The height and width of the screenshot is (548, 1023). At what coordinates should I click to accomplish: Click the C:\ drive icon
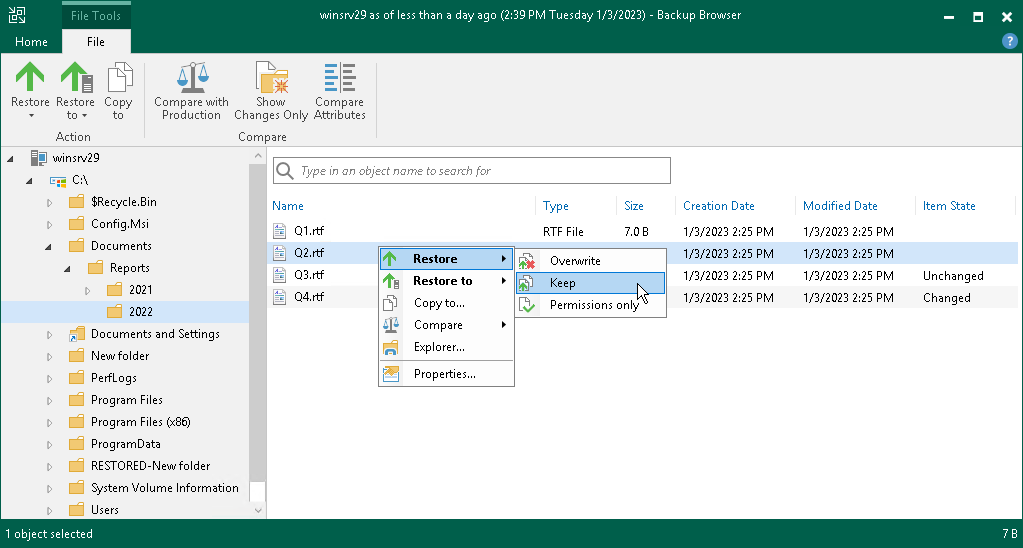[58, 180]
